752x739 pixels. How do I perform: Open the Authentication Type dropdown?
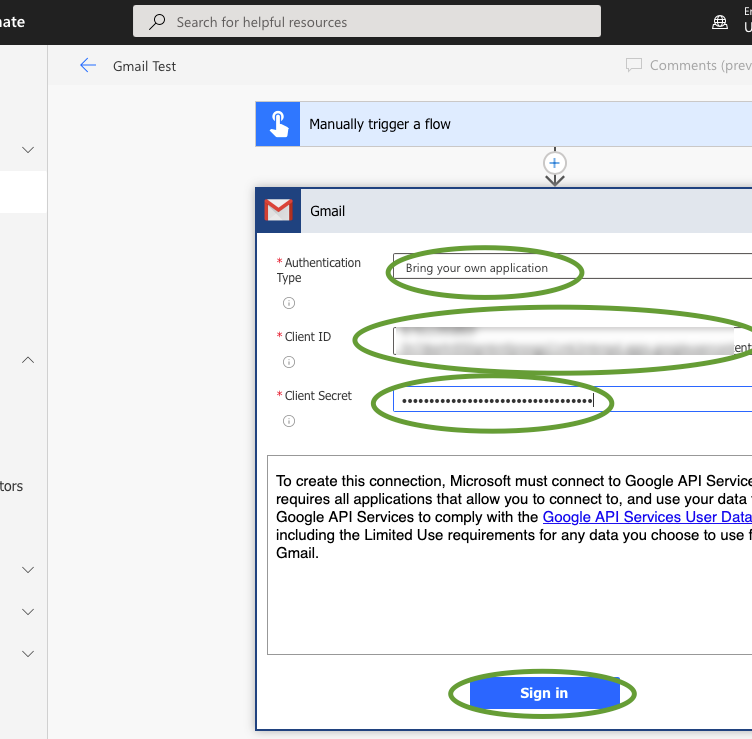(x=572, y=266)
